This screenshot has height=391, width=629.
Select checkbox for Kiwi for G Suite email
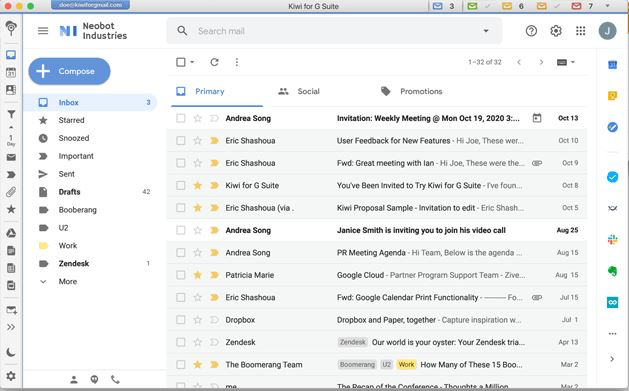[x=181, y=185]
